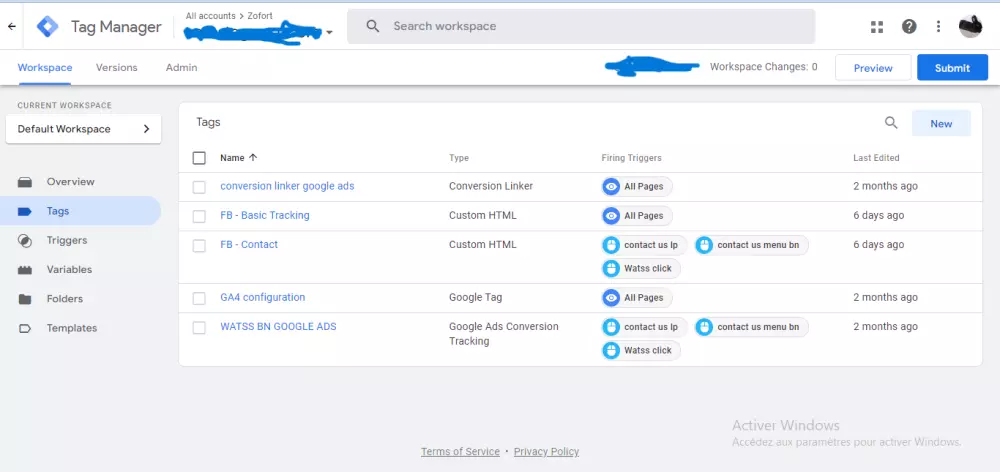Check the WATSS BN GOOGLE ADS row
This screenshot has width=1000, height=472.
click(199, 328)
